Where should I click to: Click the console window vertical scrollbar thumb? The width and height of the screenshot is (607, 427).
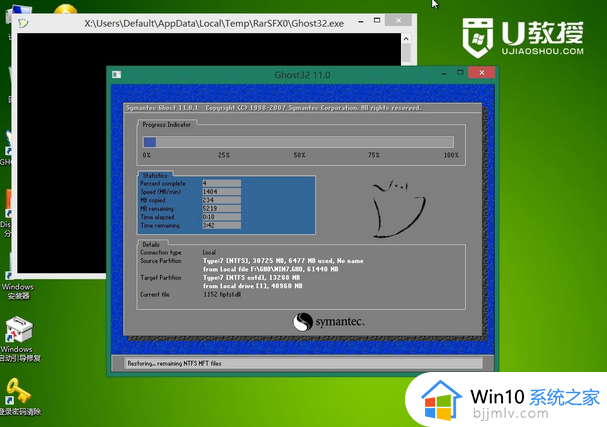click(406, 53)
